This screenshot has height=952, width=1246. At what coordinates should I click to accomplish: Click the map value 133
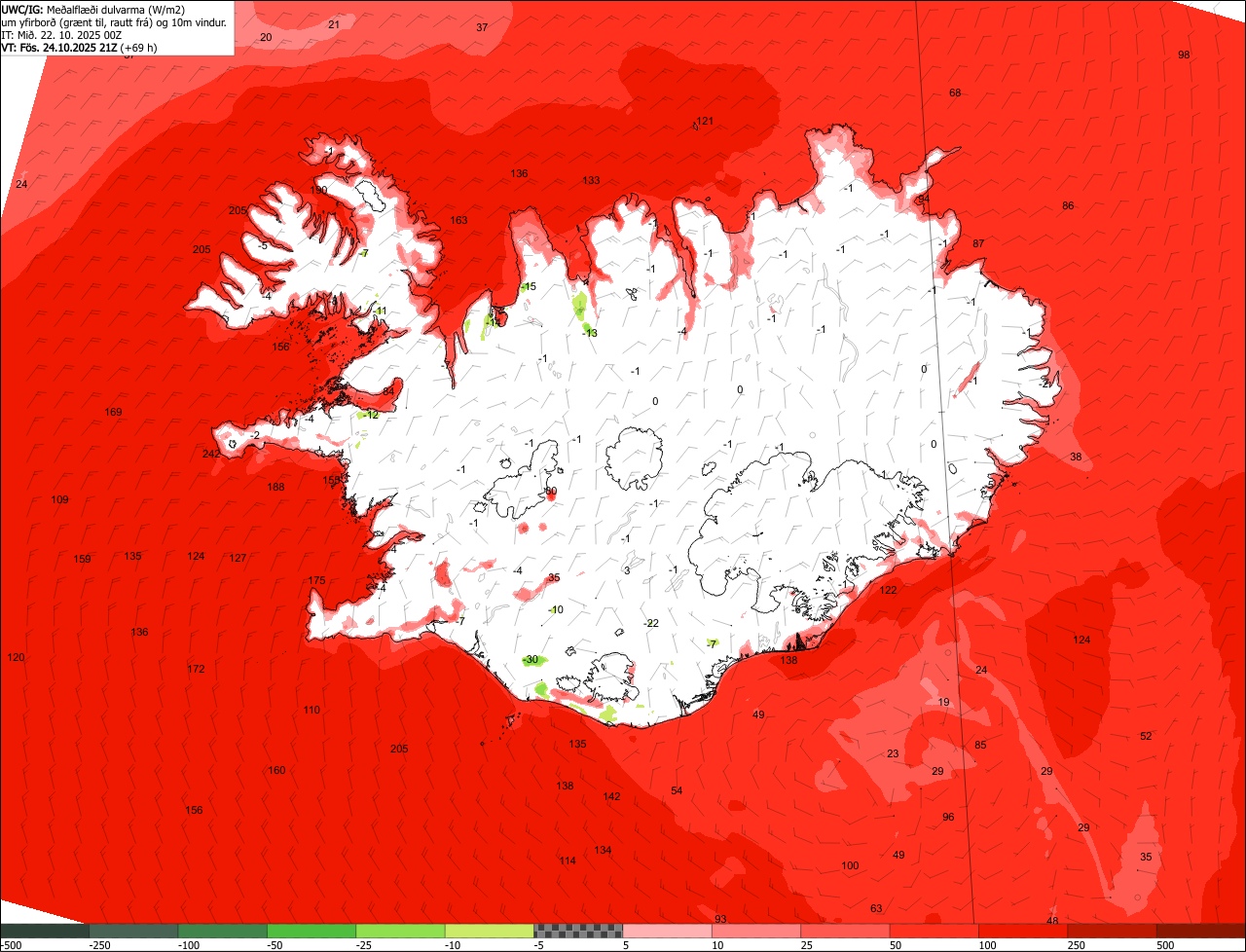click(591, 180)
